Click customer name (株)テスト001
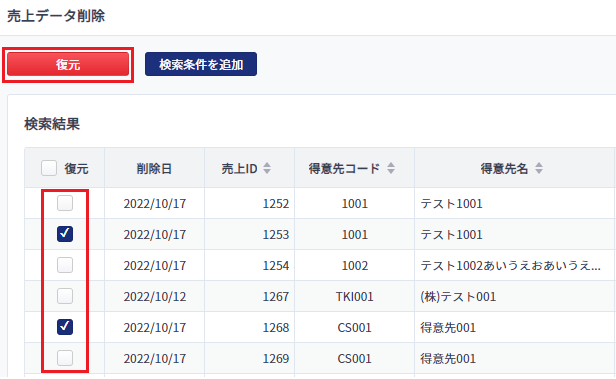 (458, 297)
